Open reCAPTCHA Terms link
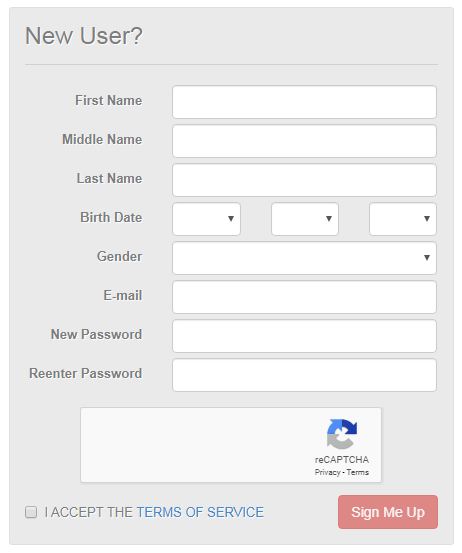This screenshot has width=462, height=553. click(358, 472)
